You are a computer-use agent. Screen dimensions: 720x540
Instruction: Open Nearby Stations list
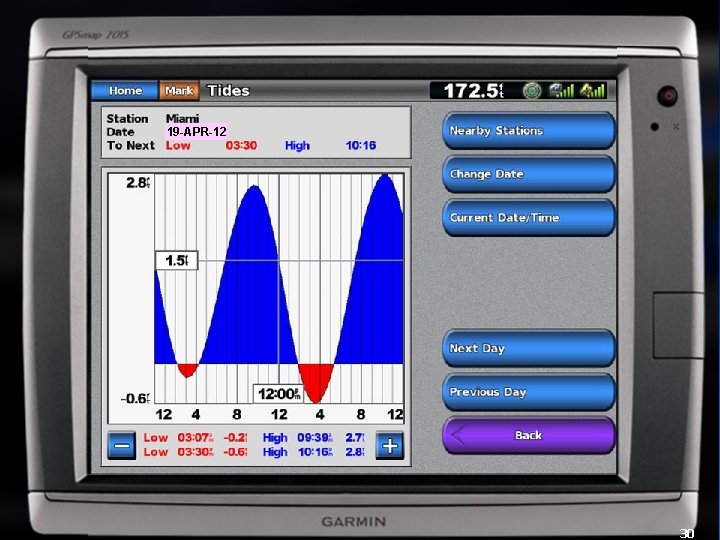pyautogui.click(x=529, y=131)
